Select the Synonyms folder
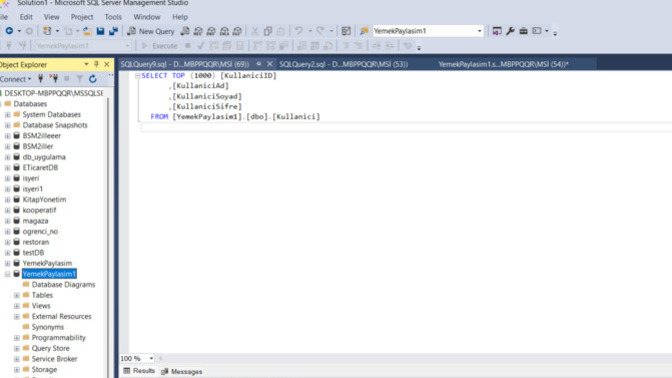The image size is (672, 378). [x=48, y=327]
